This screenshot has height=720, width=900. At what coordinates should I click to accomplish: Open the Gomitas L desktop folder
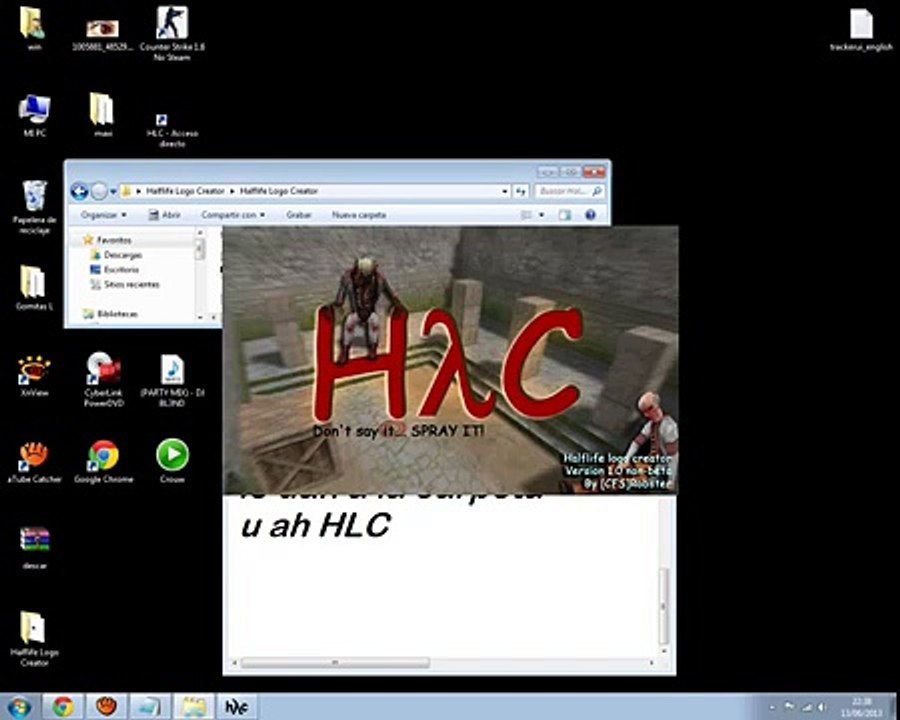(x=34, y=288)
